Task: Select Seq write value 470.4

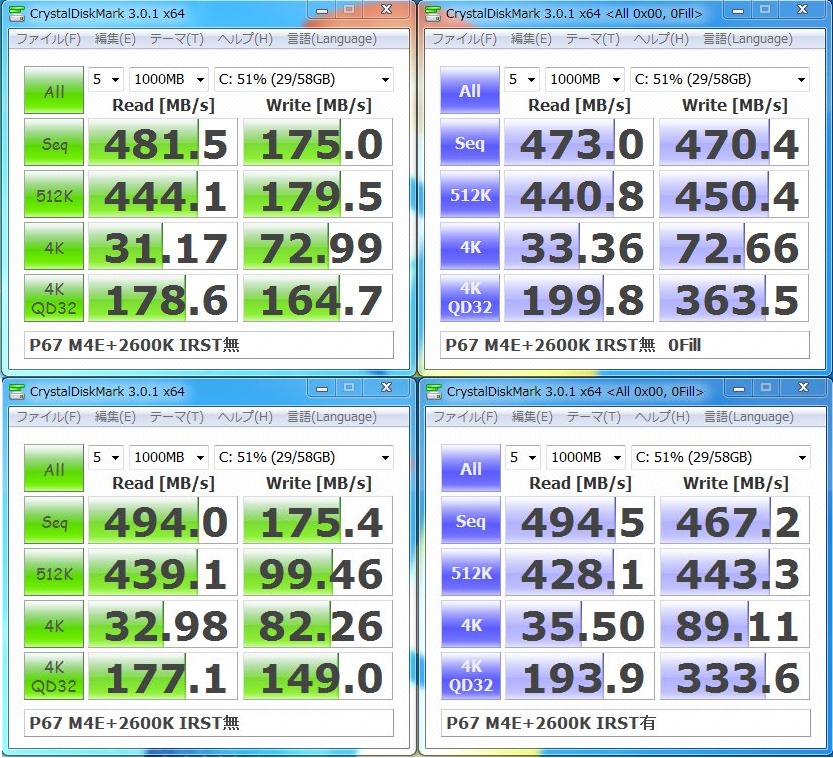Action: pyautogui.click(x=734, y=142)
